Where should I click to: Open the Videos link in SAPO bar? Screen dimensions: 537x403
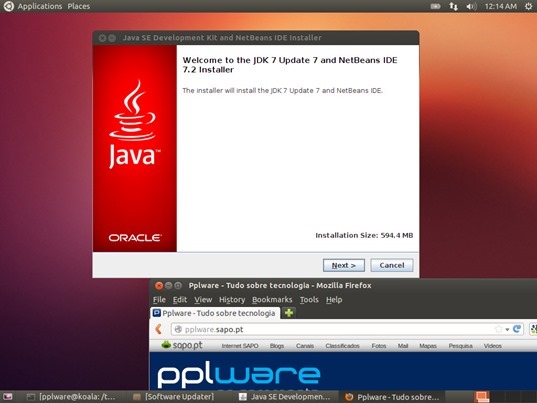[x=492, y=346]
